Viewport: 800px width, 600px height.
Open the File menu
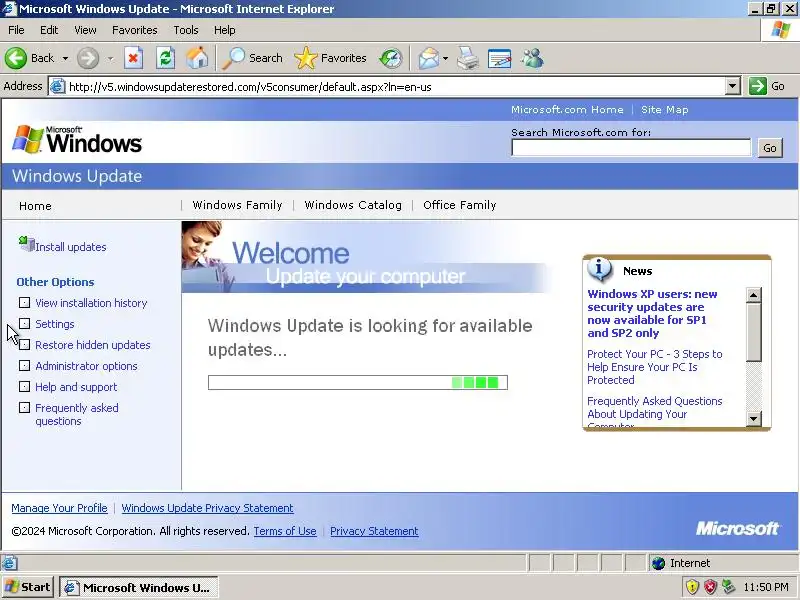pyautogui.click(x=16, y=30)
